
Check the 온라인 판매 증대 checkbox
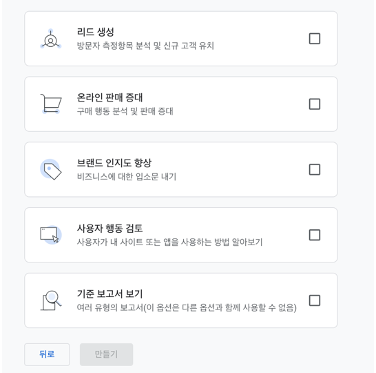314,104
